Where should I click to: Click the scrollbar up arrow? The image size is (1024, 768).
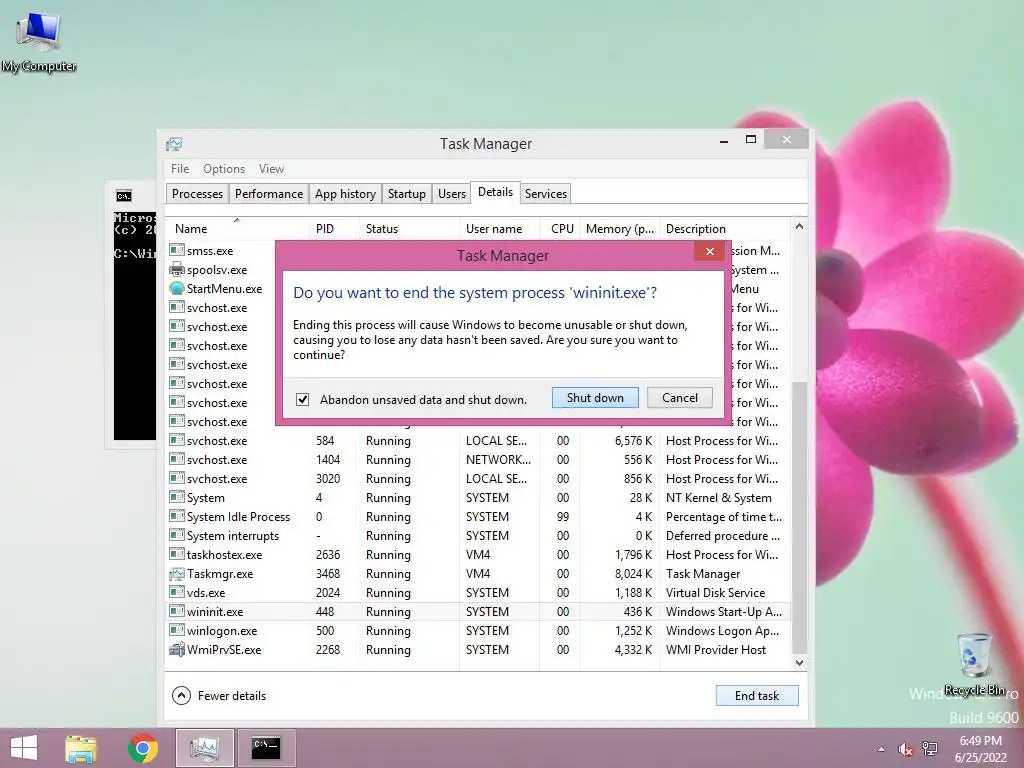click(799, 227)
